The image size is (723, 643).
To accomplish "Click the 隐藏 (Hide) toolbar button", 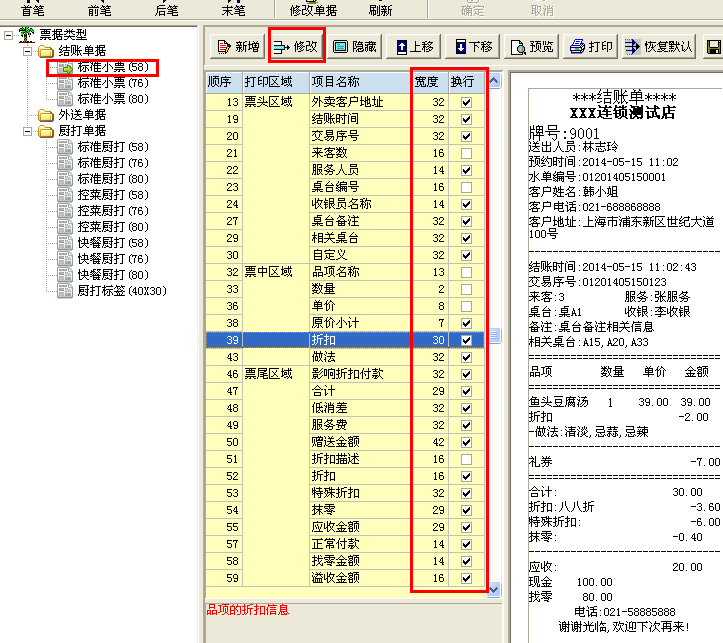I will point(355,46).
